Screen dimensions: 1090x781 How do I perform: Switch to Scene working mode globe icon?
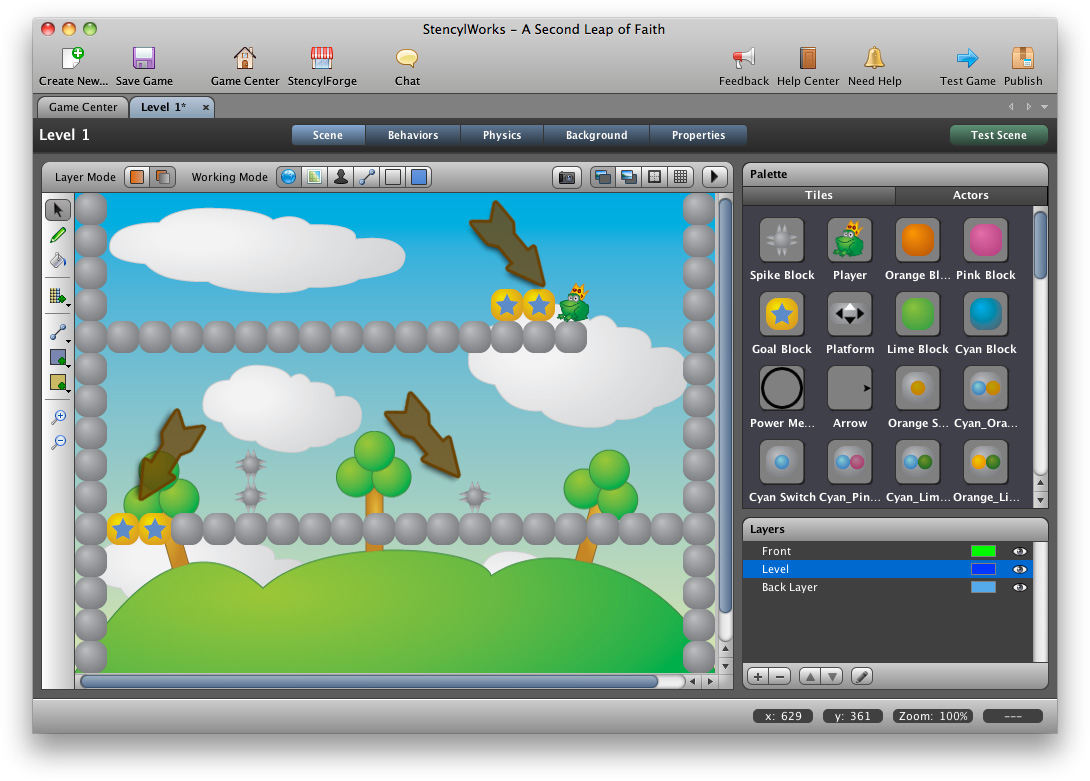[288, 177]
